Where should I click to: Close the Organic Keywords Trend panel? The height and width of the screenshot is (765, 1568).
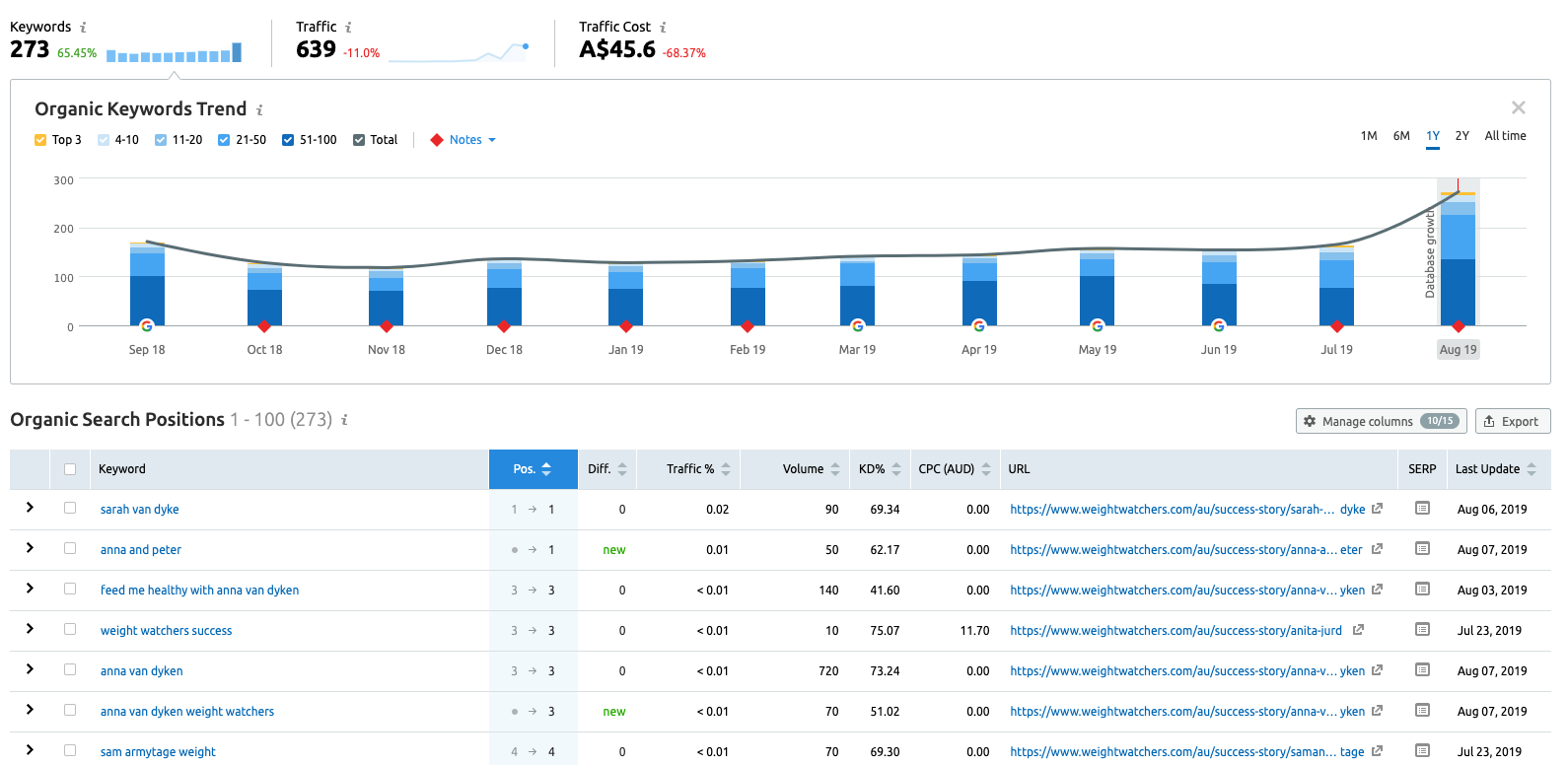coord(1518,107)
